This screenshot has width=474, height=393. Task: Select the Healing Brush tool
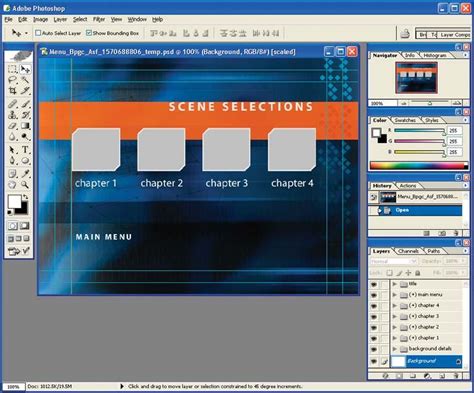12,104
